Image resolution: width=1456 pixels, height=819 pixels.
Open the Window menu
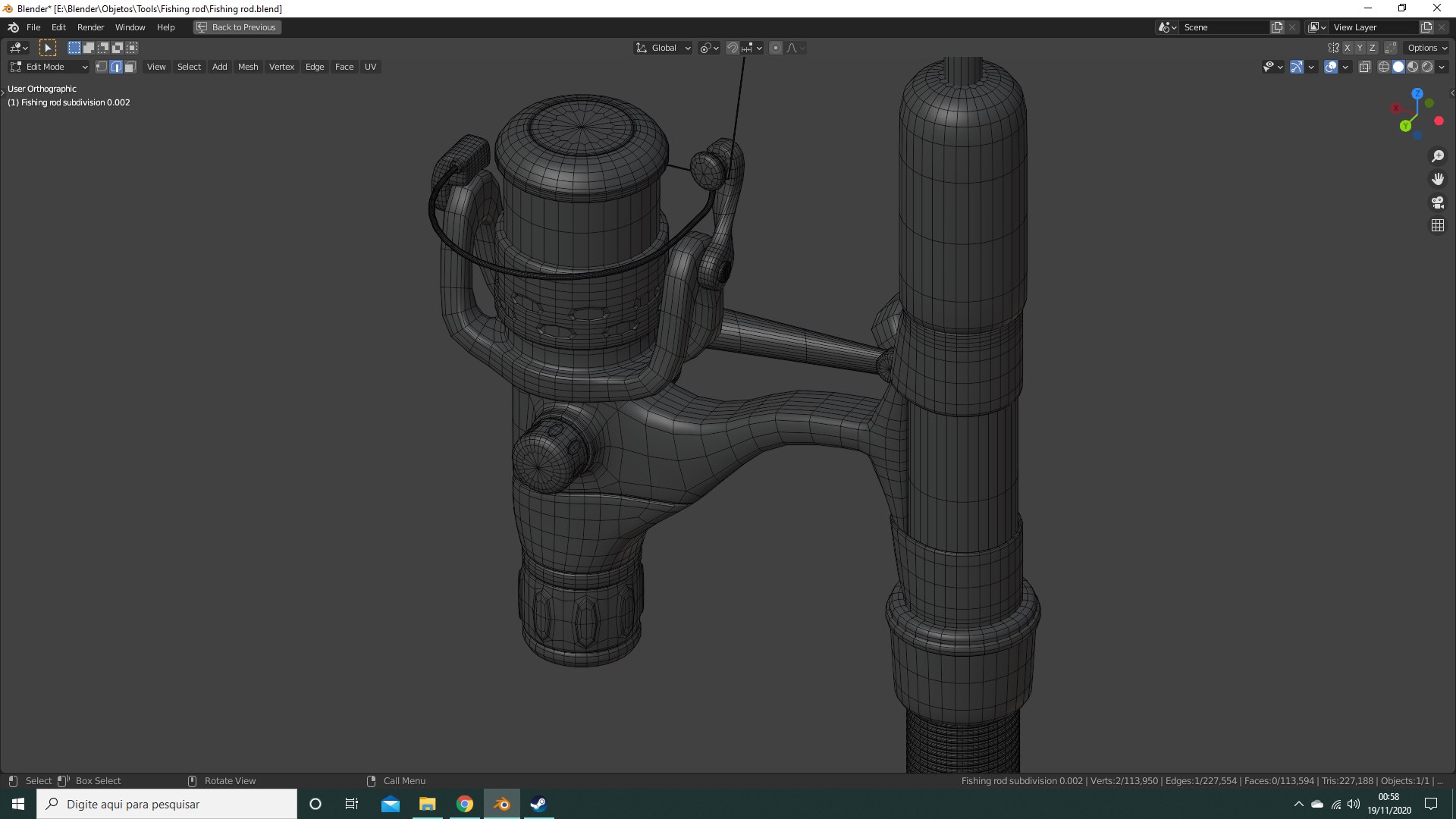click(x=130, y=27)
